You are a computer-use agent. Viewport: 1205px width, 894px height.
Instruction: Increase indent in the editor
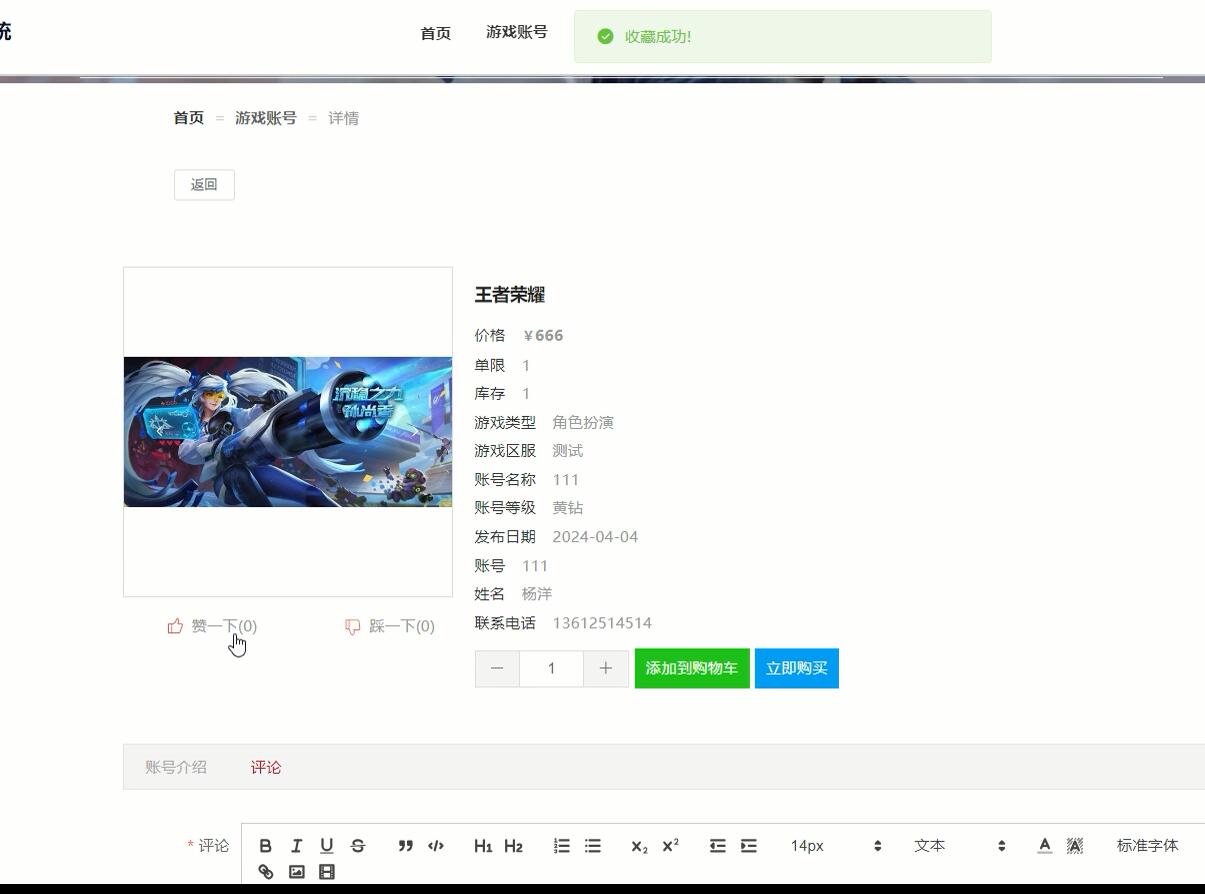click(x=749, y=845)
